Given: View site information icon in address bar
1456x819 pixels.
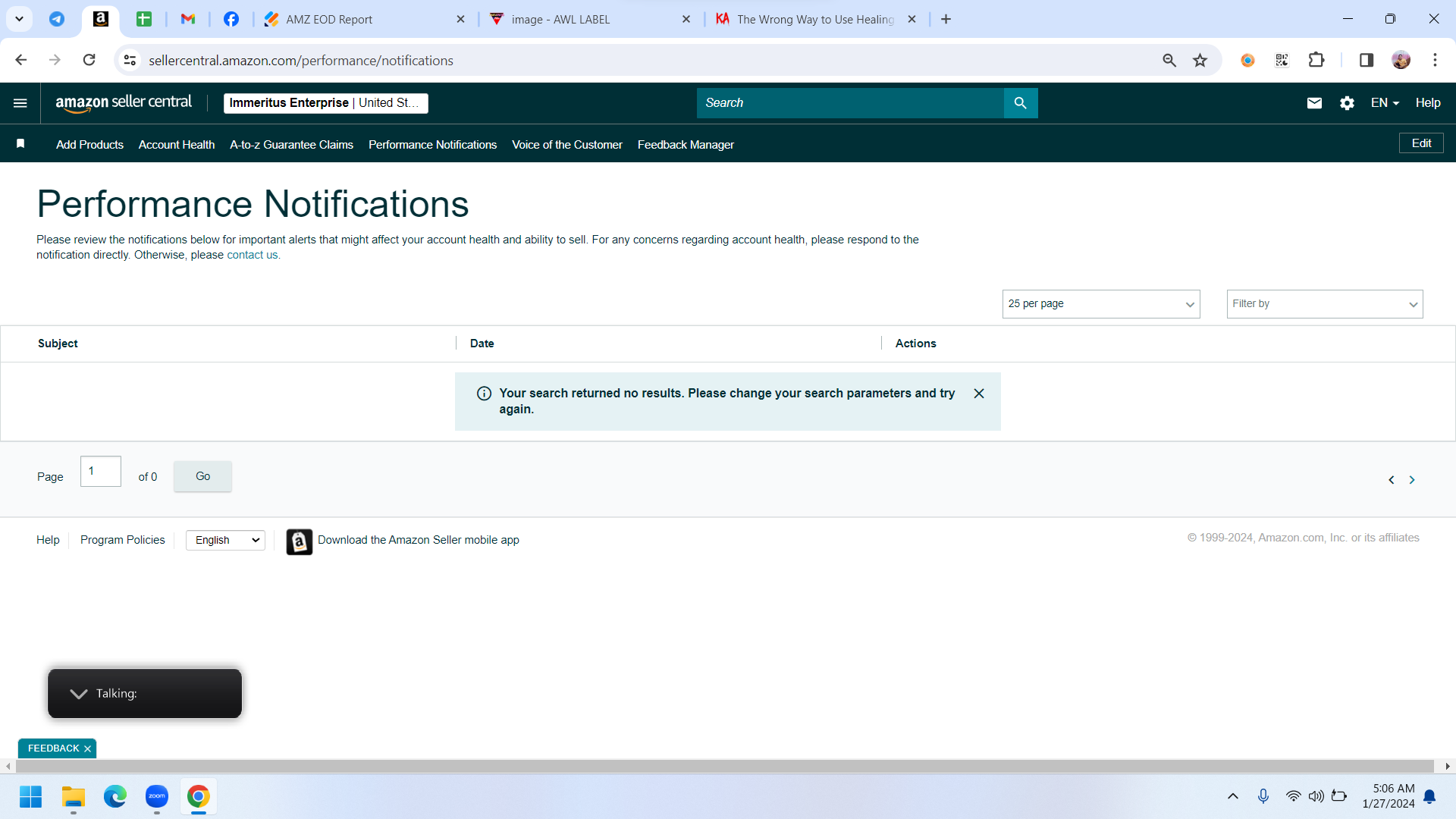Looking at the screenshot, I should point(130,60).
